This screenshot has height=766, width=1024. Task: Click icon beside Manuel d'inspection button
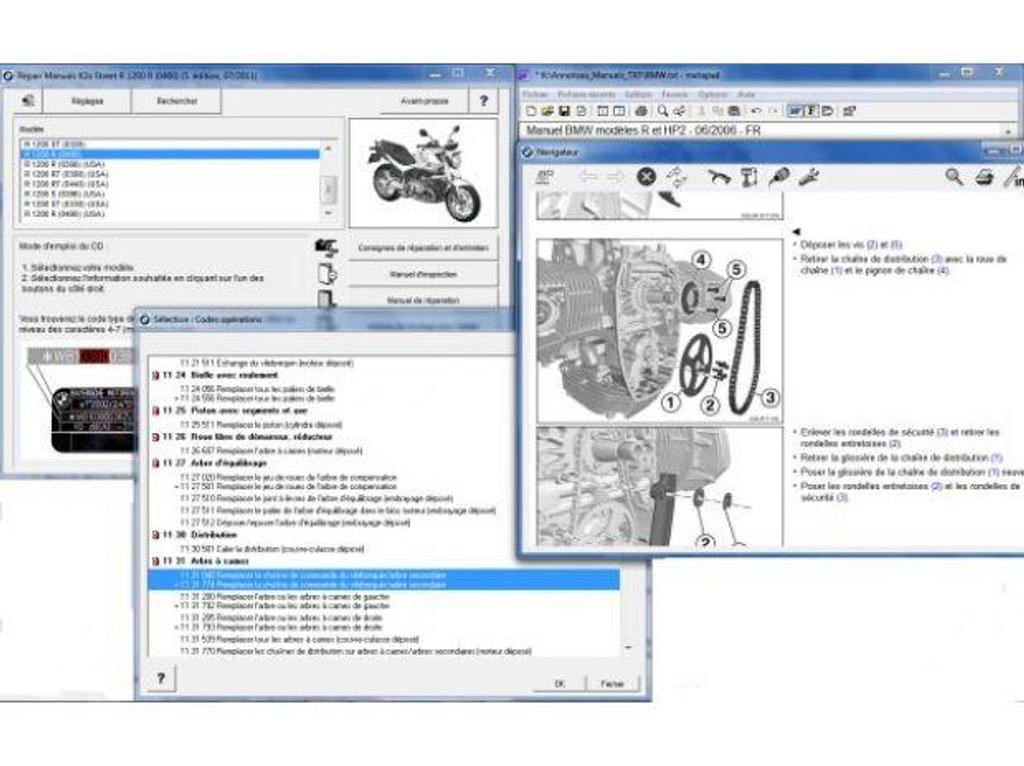[327, 274]
